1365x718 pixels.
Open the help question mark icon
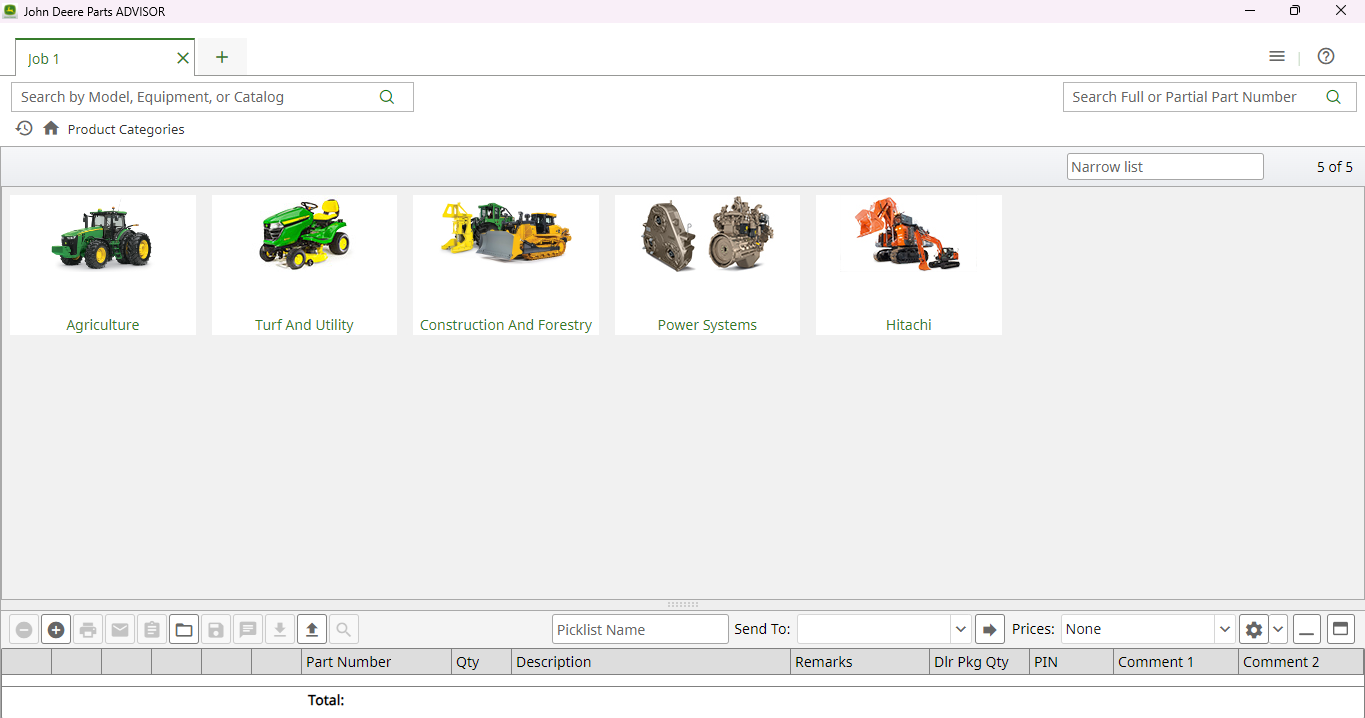click(1326, 57)
